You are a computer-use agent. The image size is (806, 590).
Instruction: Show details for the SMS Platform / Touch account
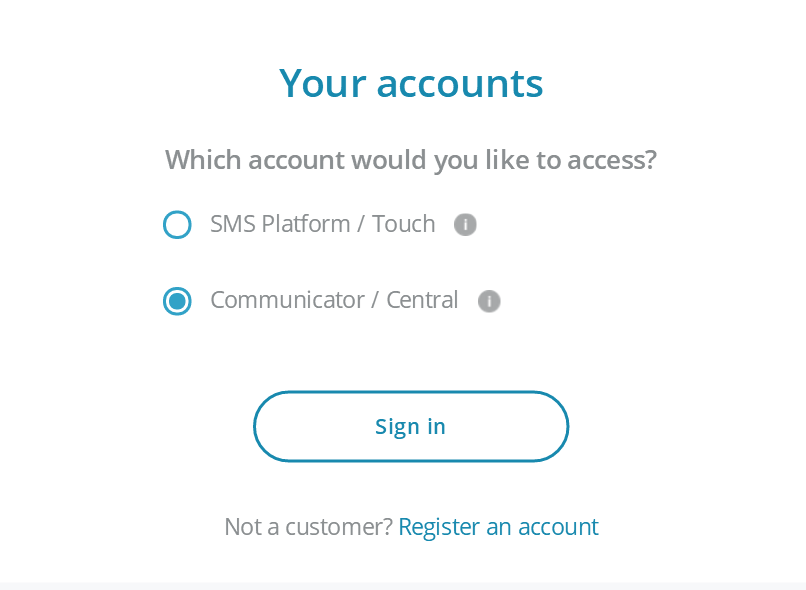[465, 225]
